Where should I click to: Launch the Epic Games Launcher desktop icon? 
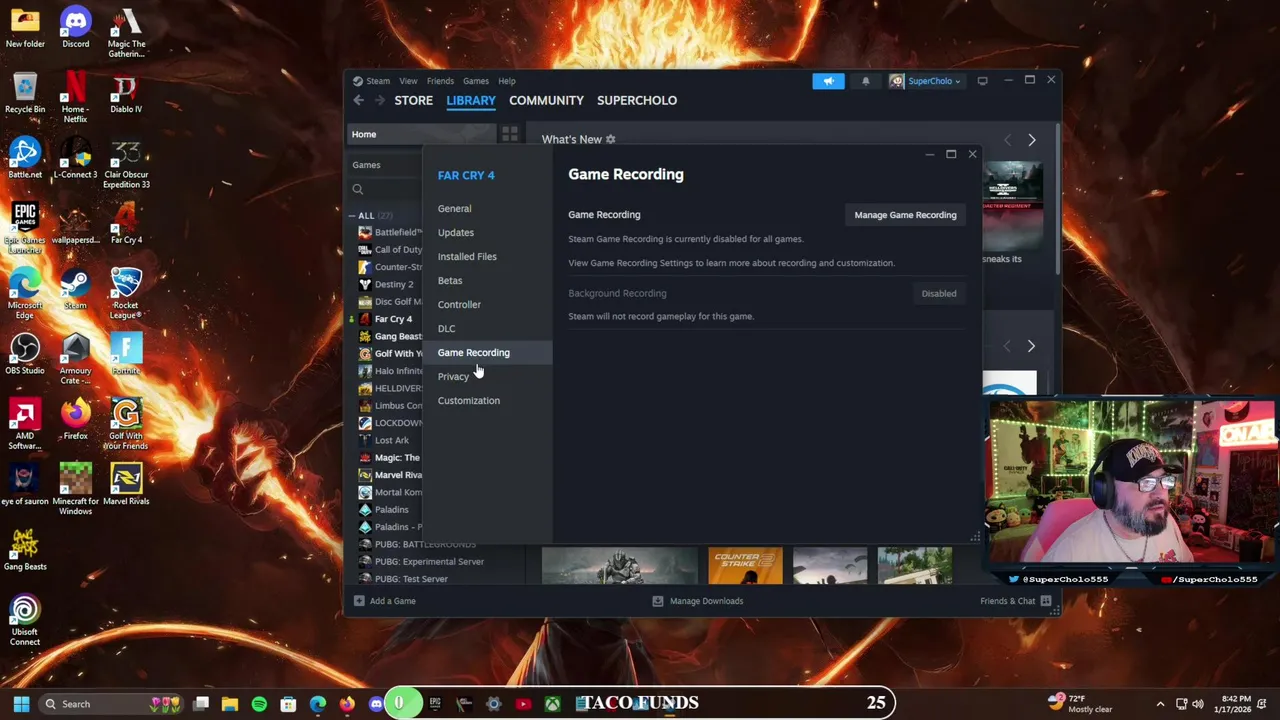click(25, 225)
